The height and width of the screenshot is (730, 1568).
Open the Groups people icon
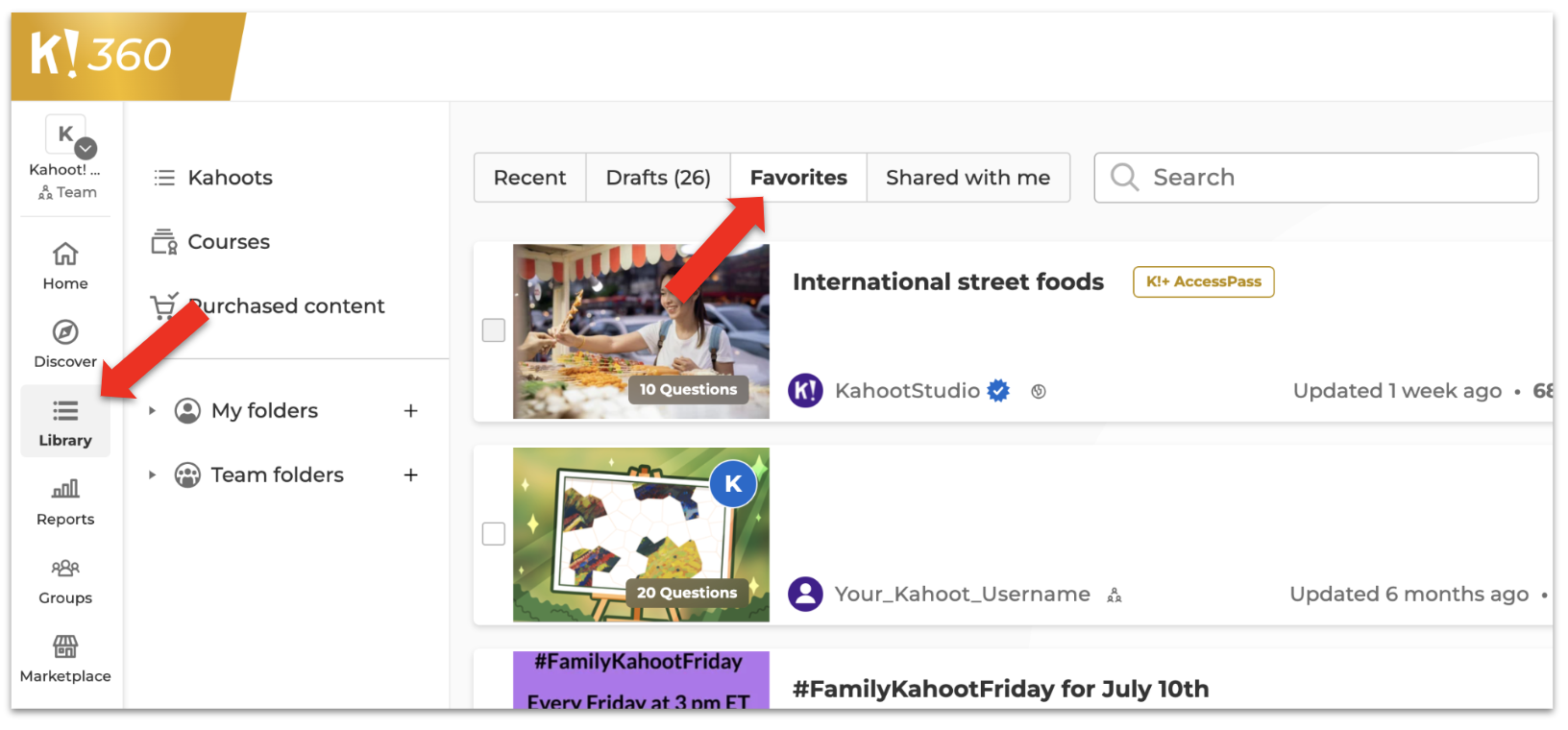click(x=65, y=568)
